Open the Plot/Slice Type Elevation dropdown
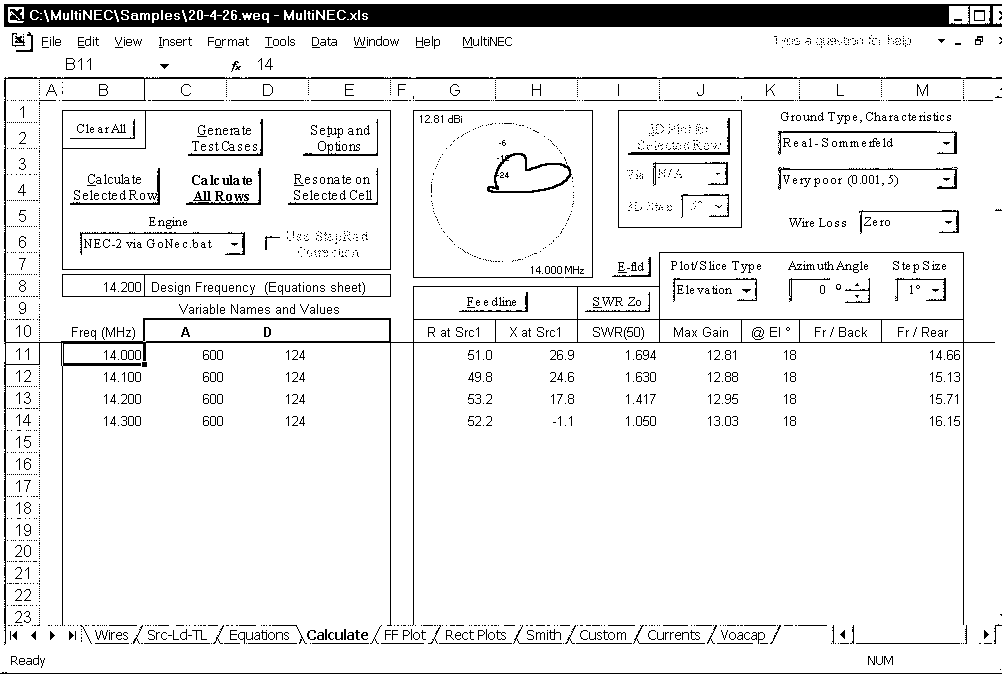1002x674 pixels. pos(746,291)
